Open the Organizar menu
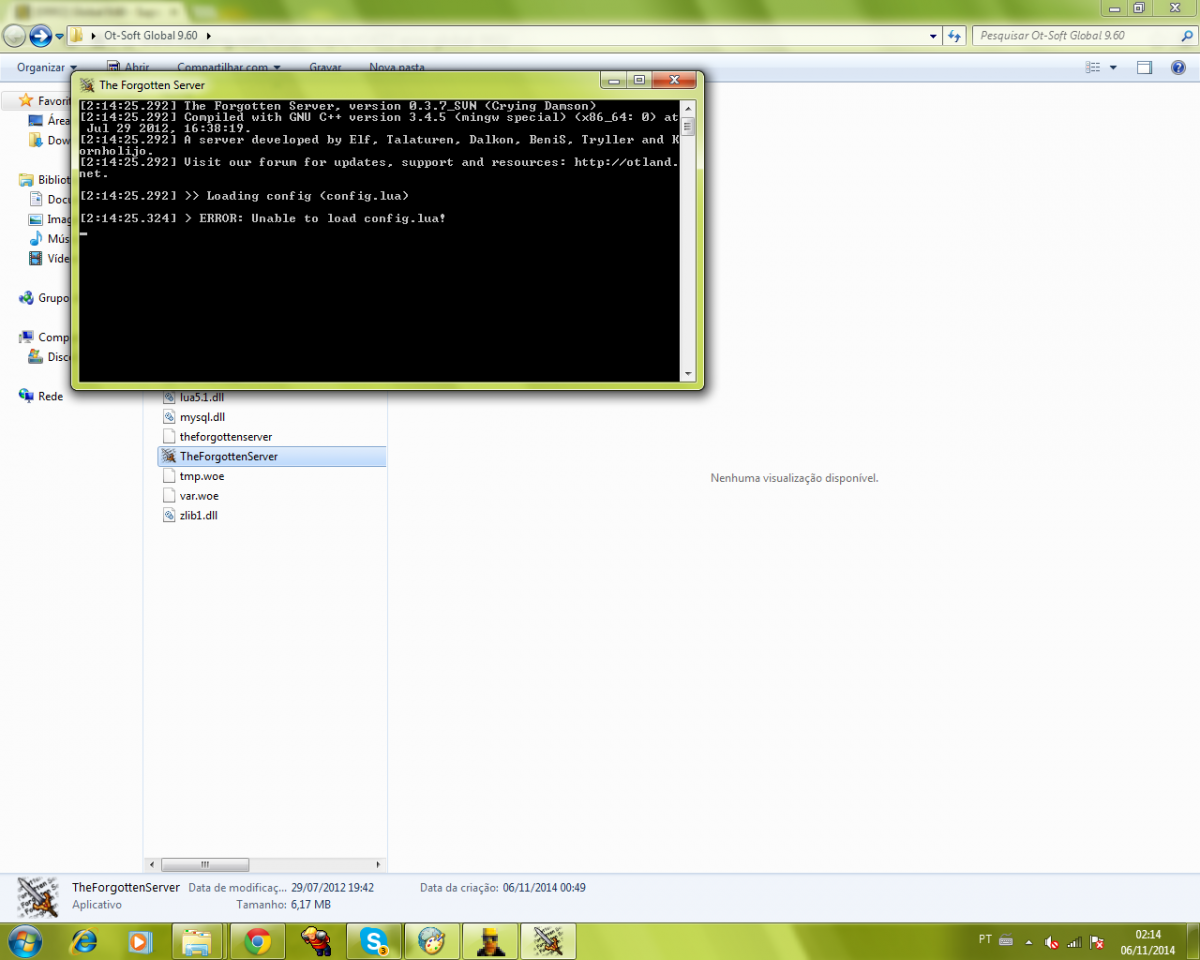The height and width of the screenshot is (960, 1200). pos(47,67)
